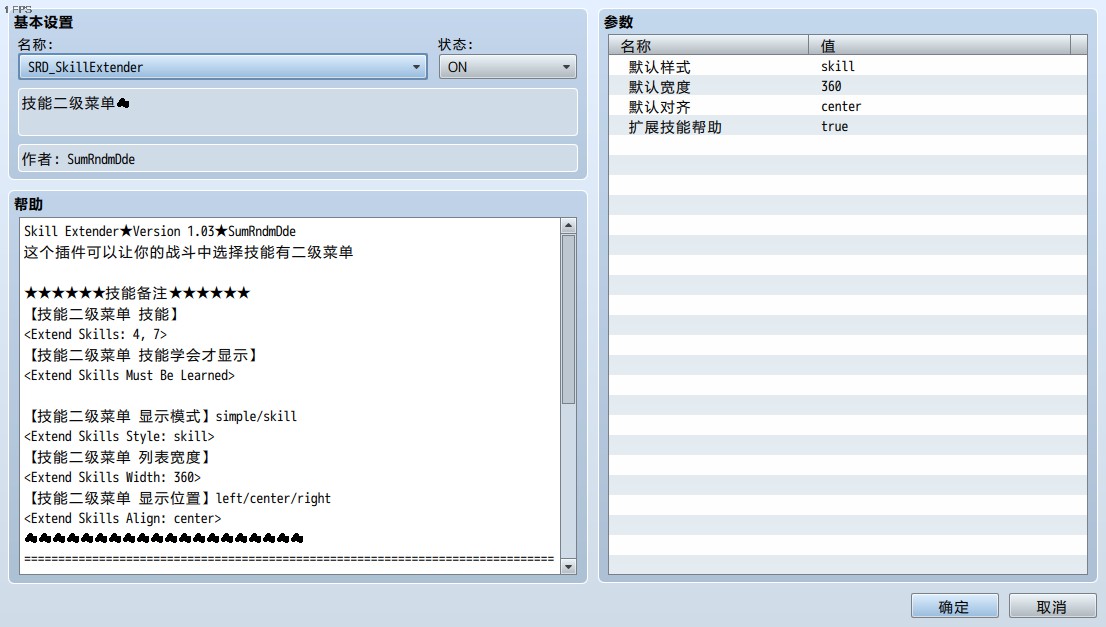Click the 确定 button

coord(954,607)
